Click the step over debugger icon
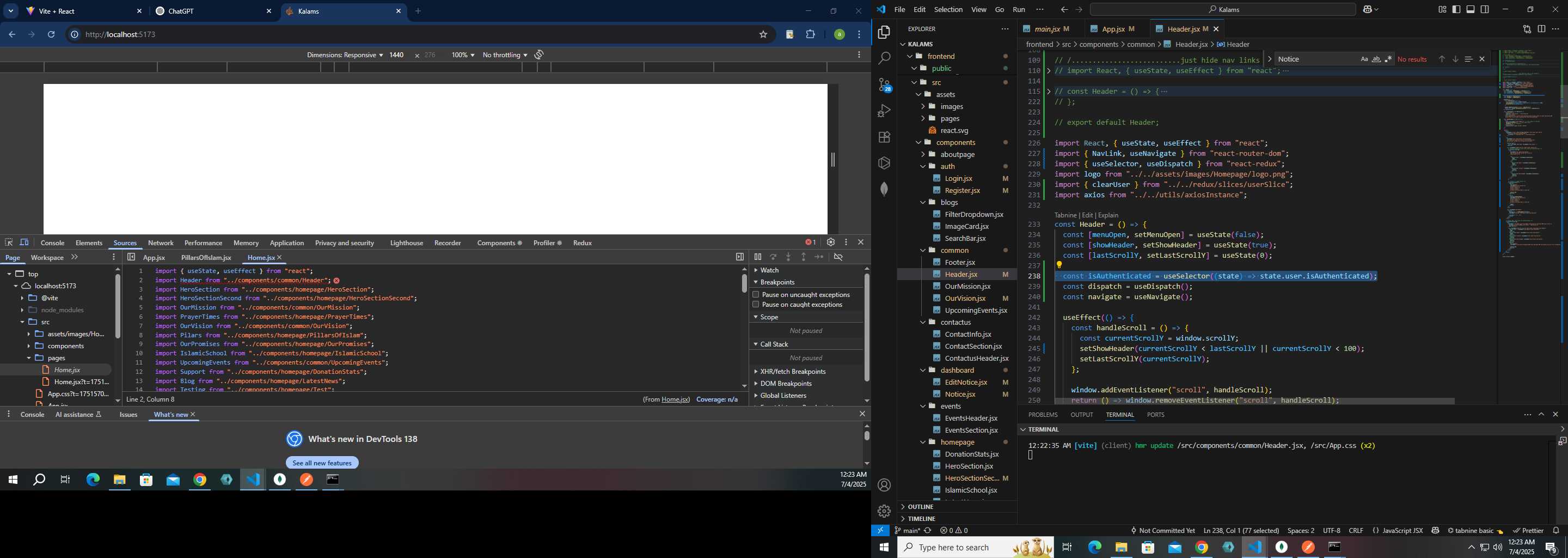Viewport: 1568px width, 558px height. tap(773, 257)
